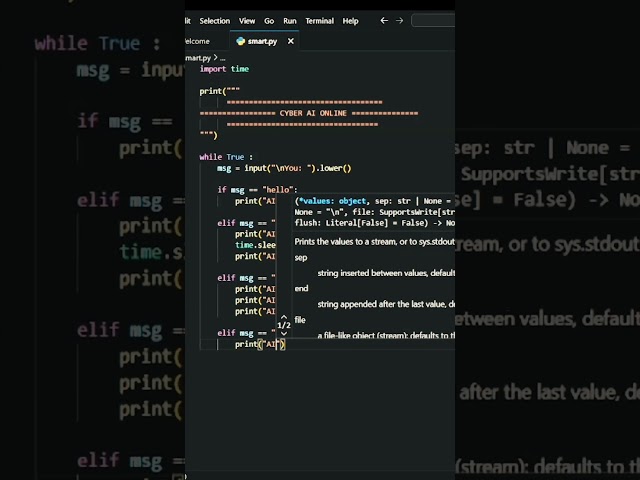Click the 'end' parameter label in tooltip
Viewport: 640px width, 480px height.
(x=301, y=289)
